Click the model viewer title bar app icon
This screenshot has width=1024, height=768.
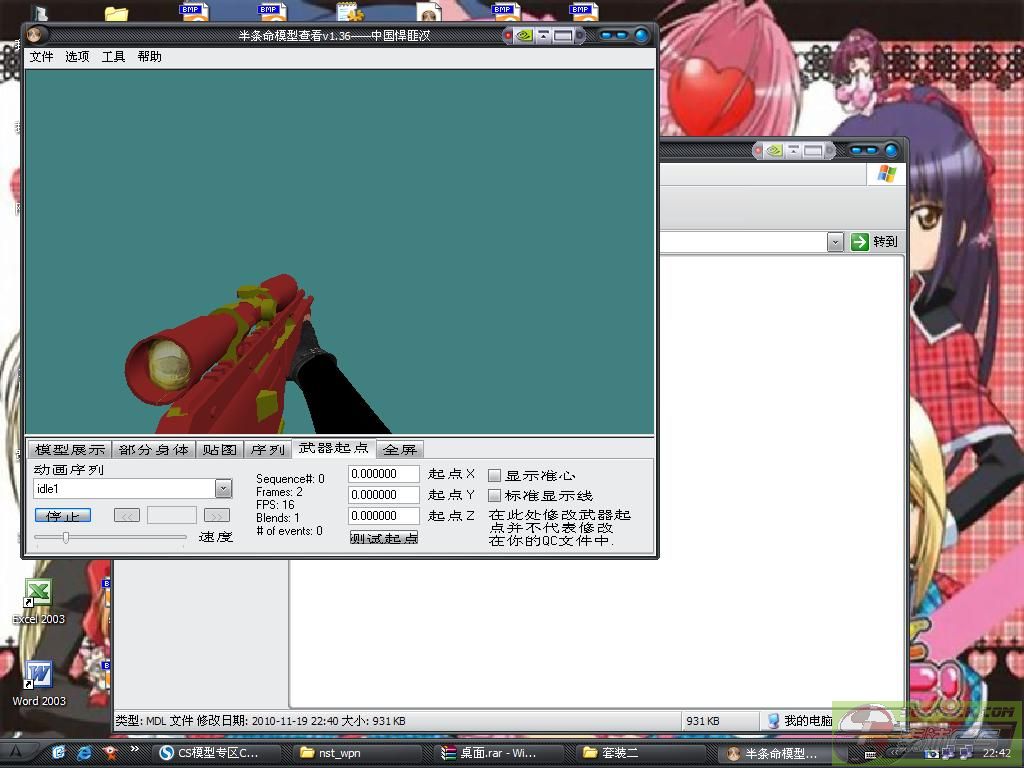pos(35,36)
